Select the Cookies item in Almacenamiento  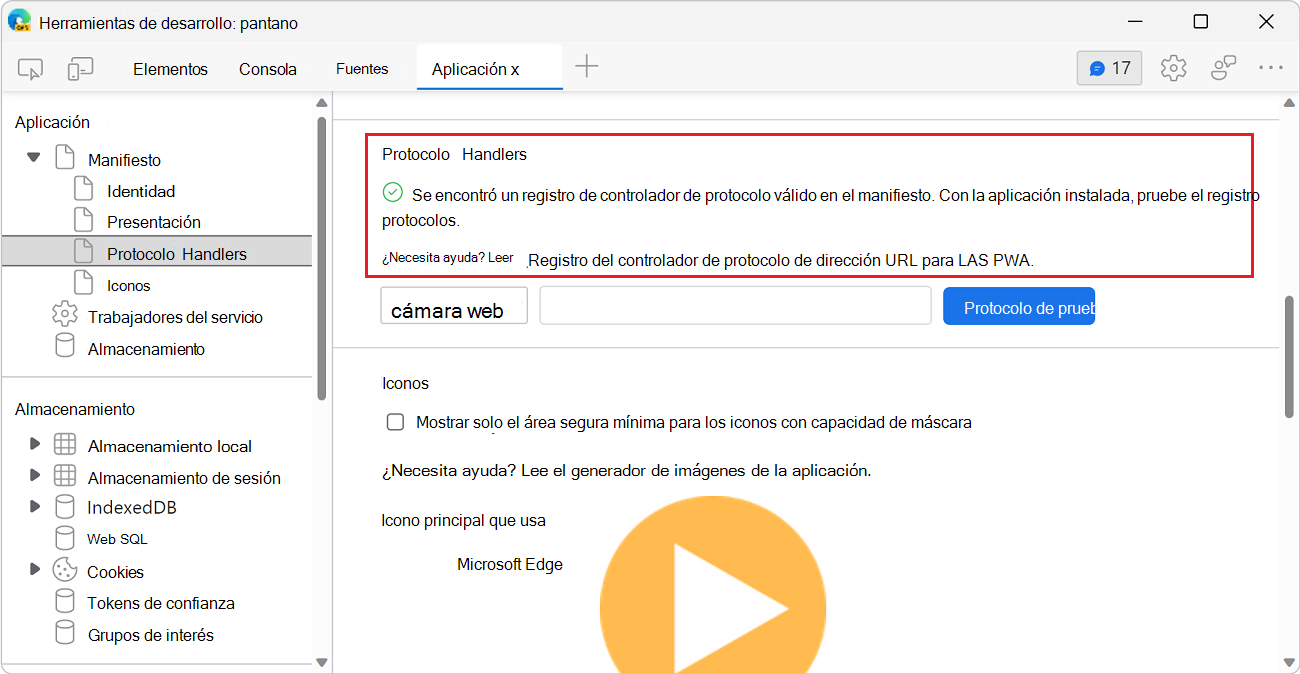click(x=113, y=570)
